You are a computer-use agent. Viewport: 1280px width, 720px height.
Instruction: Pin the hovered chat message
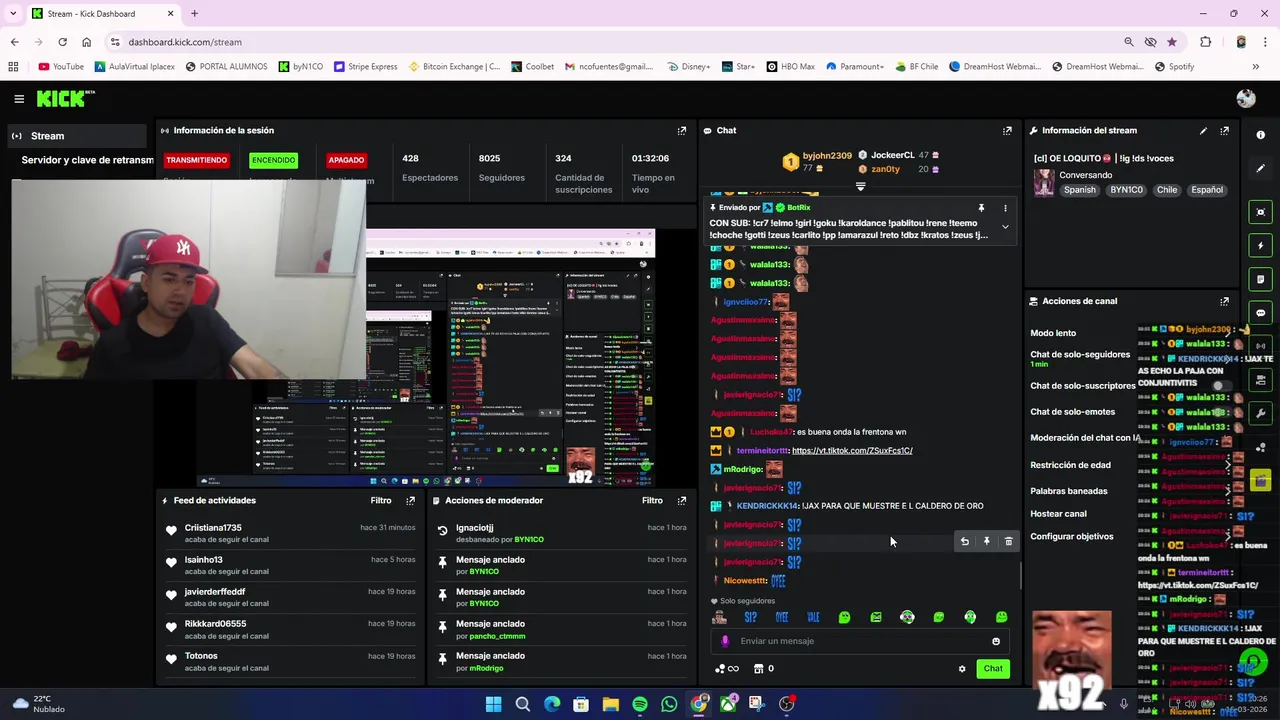point(986,541)
